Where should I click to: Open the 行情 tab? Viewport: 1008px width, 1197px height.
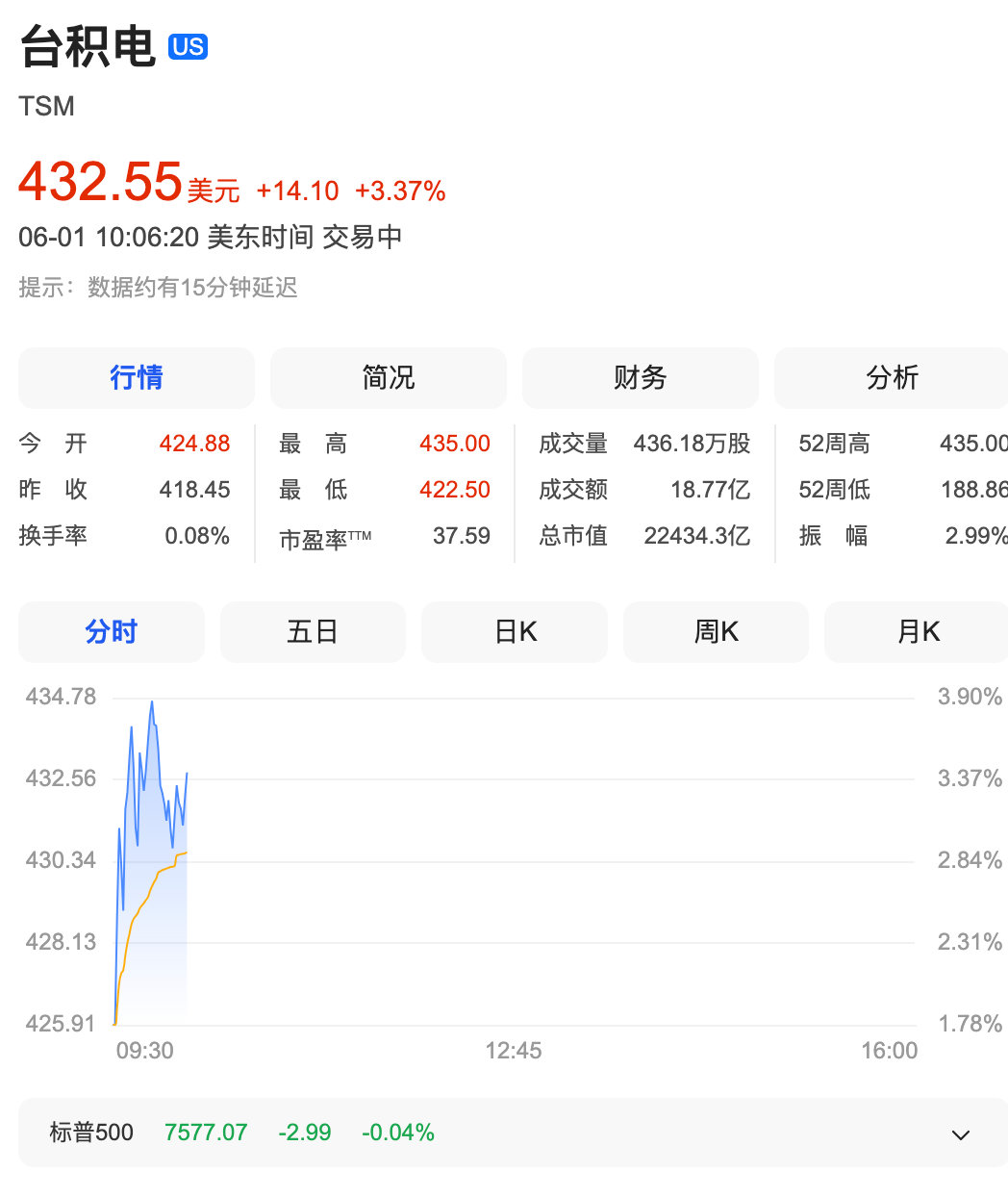[x=137, y=377]
